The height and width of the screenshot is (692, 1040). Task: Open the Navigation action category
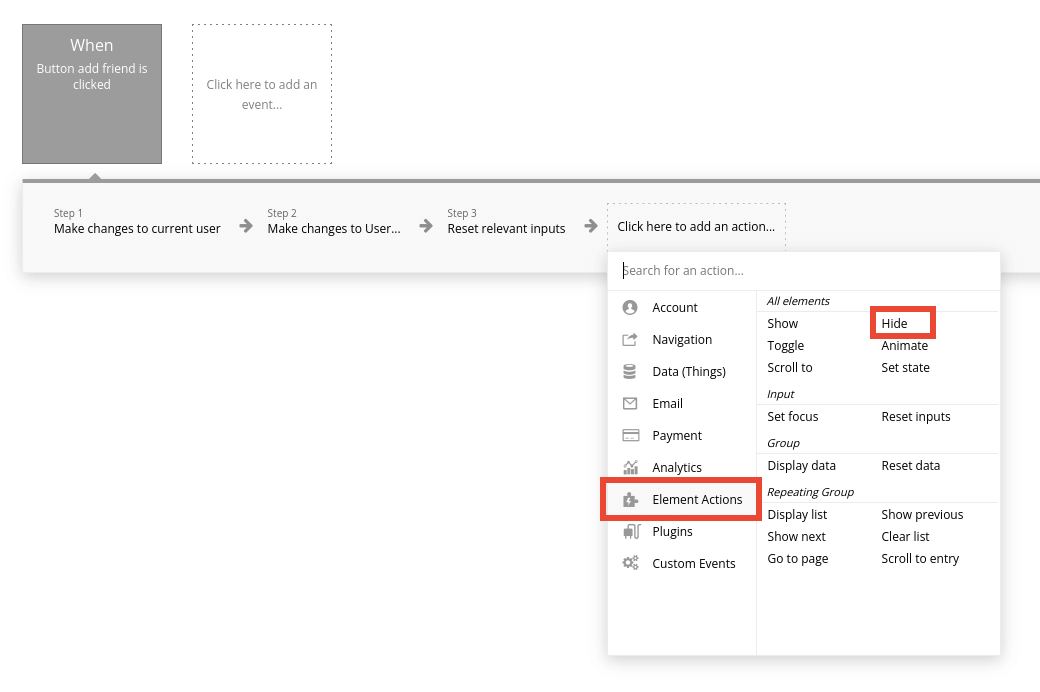tap(682, 340)
